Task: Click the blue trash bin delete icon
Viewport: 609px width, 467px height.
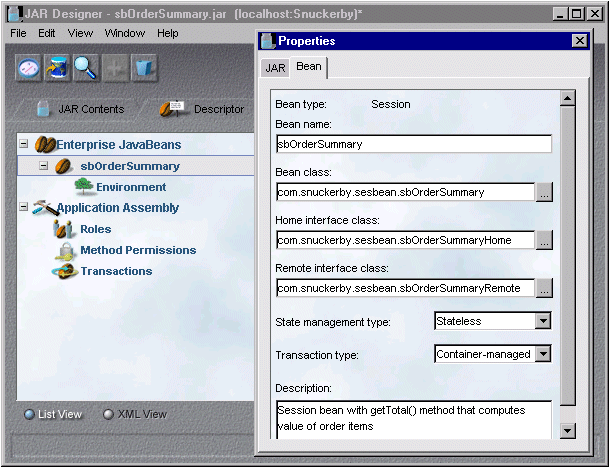Action: [x=144, y=68]
